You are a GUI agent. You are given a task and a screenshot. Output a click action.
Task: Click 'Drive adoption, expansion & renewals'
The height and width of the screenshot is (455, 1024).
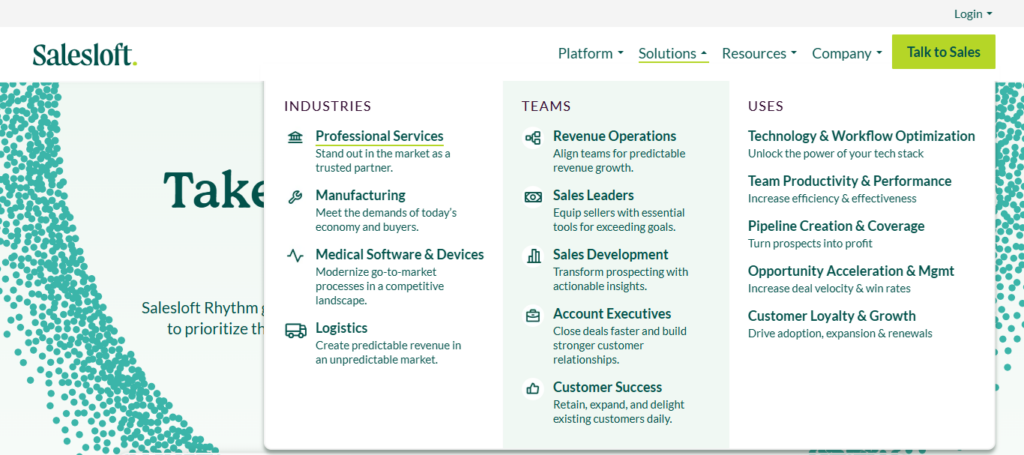pyautogui.click(x=840, y=334)
